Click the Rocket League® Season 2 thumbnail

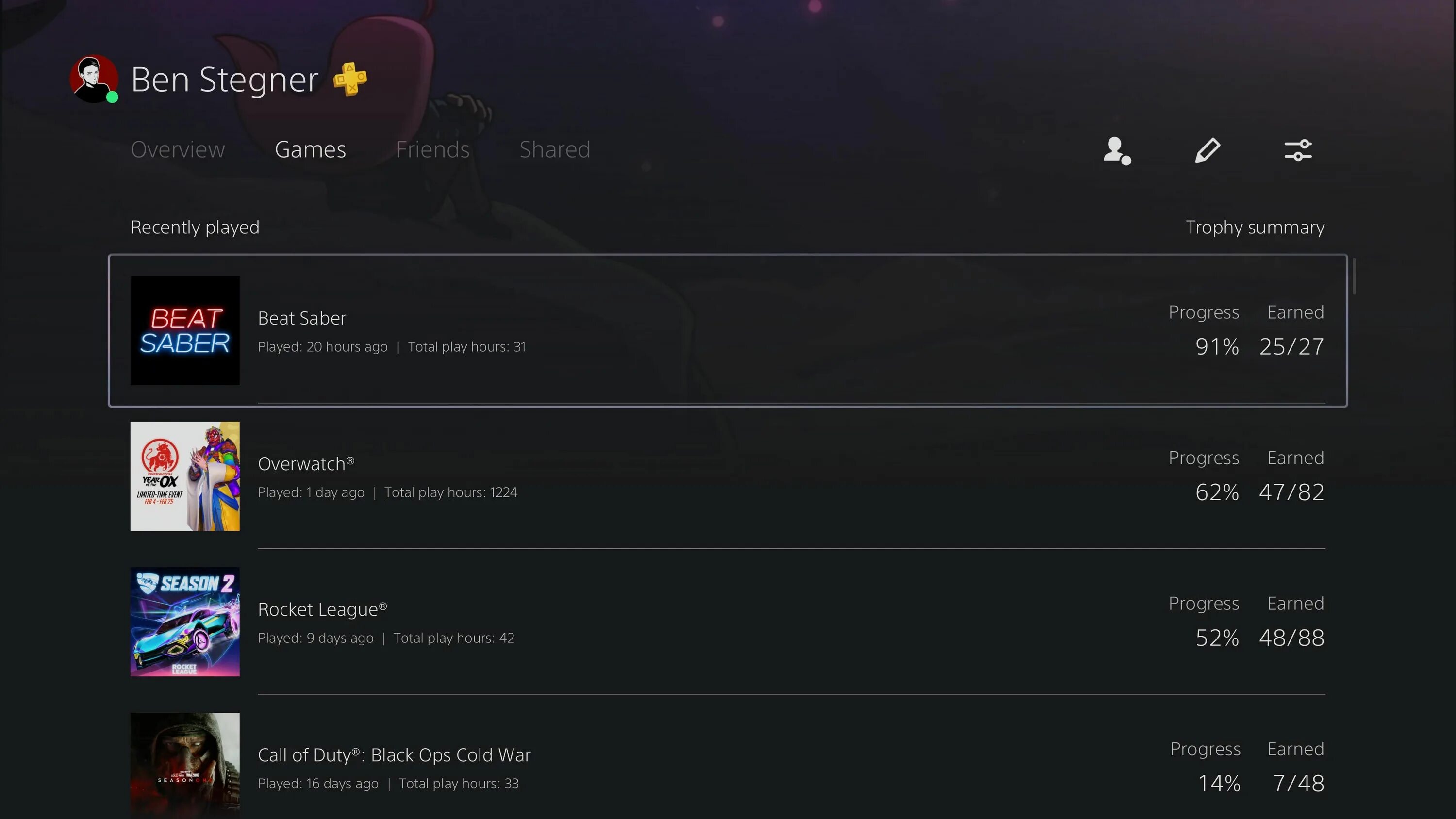tap(185, 621)
